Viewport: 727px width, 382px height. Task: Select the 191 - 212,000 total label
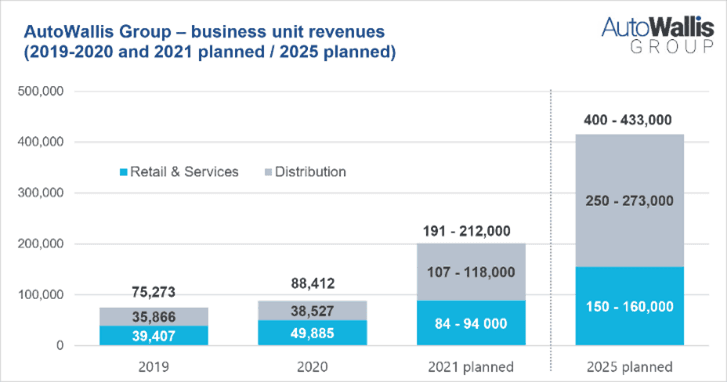(x=466, y=231)
